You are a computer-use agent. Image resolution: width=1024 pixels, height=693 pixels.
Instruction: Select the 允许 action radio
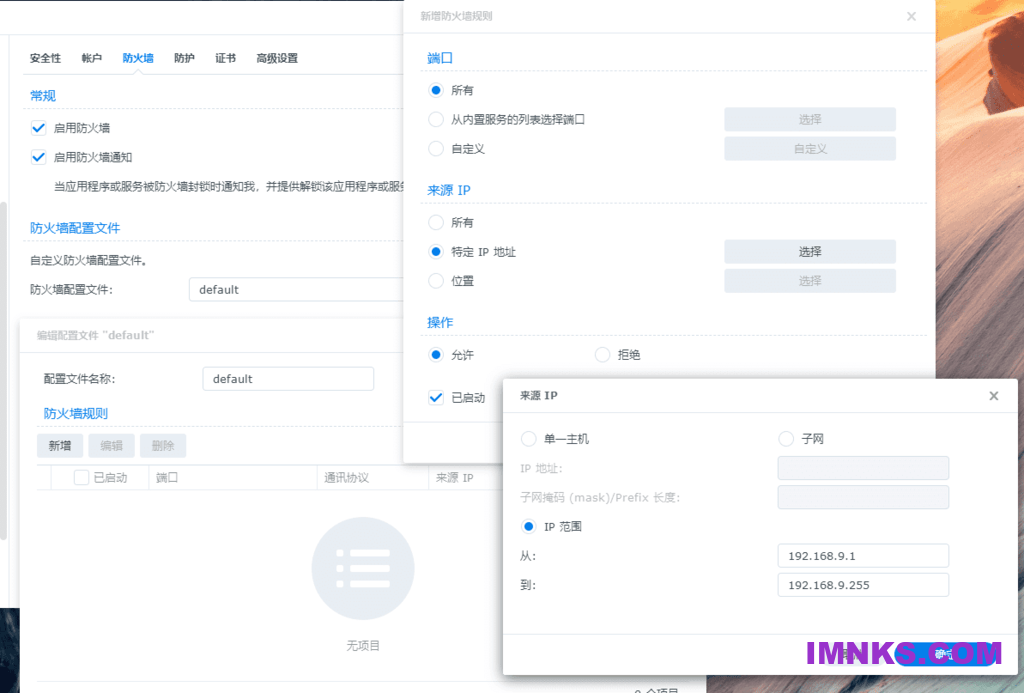436,355
